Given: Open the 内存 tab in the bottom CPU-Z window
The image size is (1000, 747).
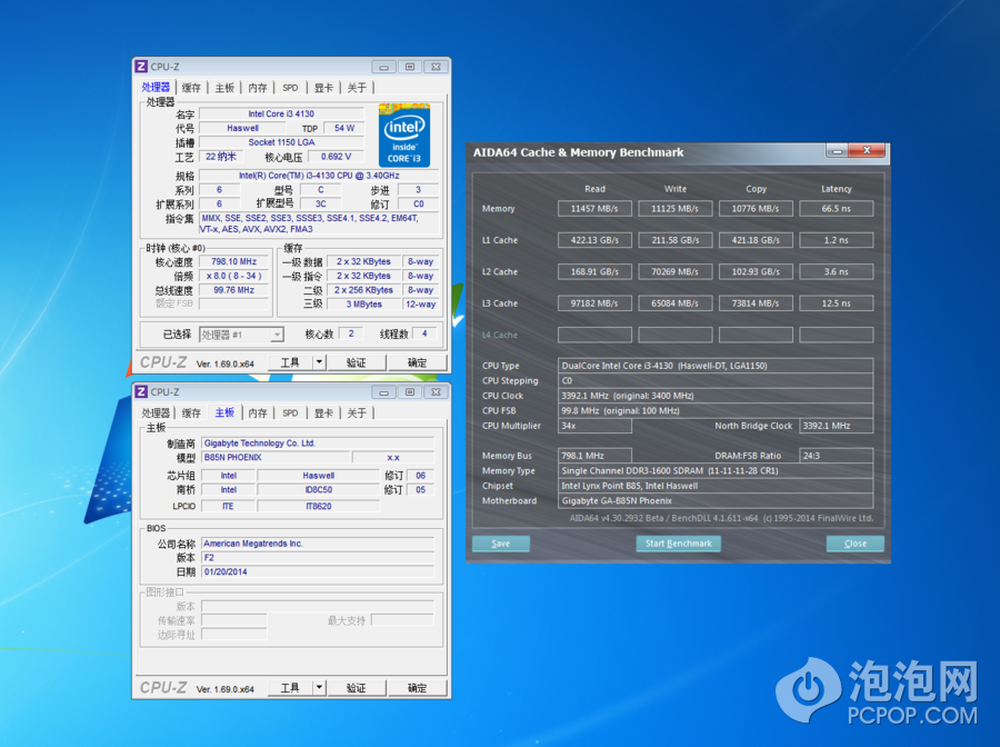Looking at the screenshot, I should click(258, 413).
